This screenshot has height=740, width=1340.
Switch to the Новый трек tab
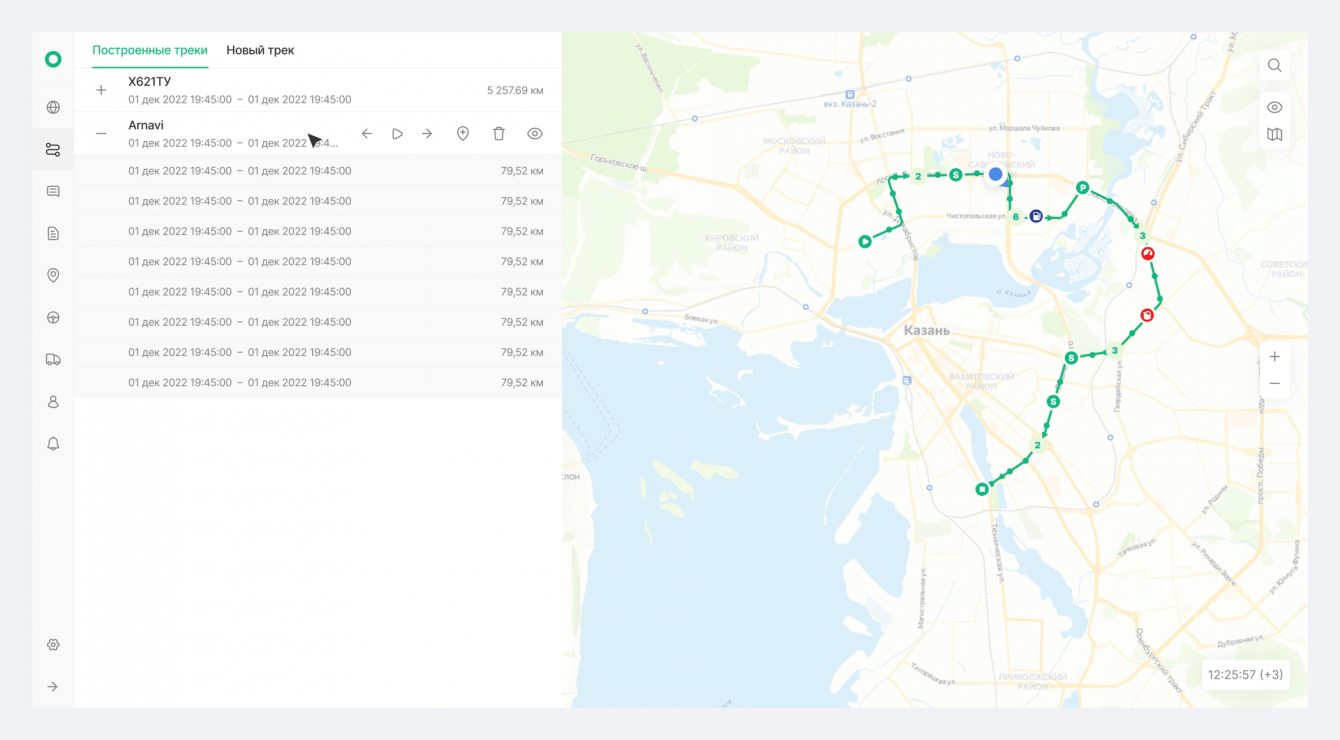(260, 50)
